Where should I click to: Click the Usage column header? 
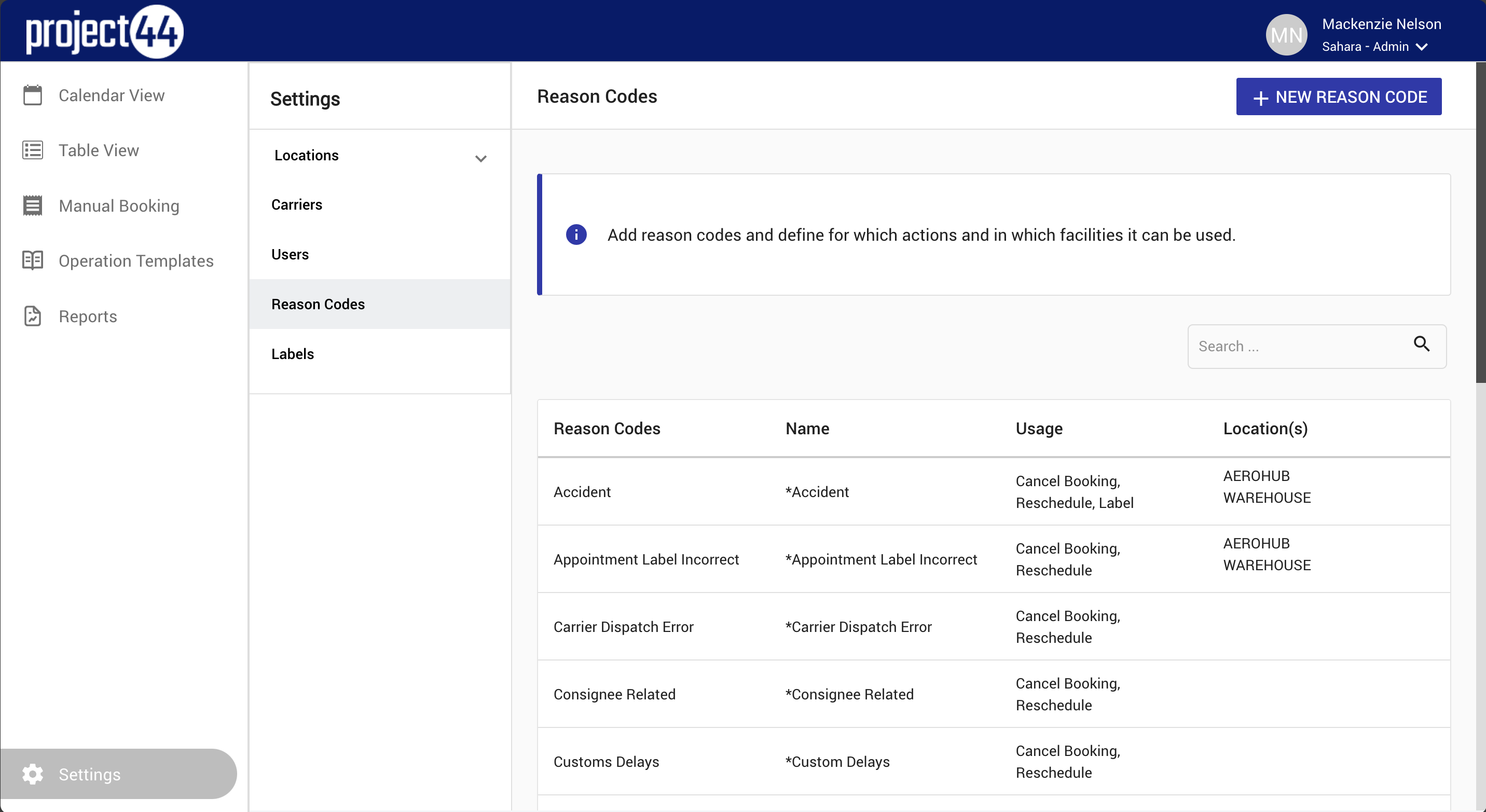point(1039,429)
